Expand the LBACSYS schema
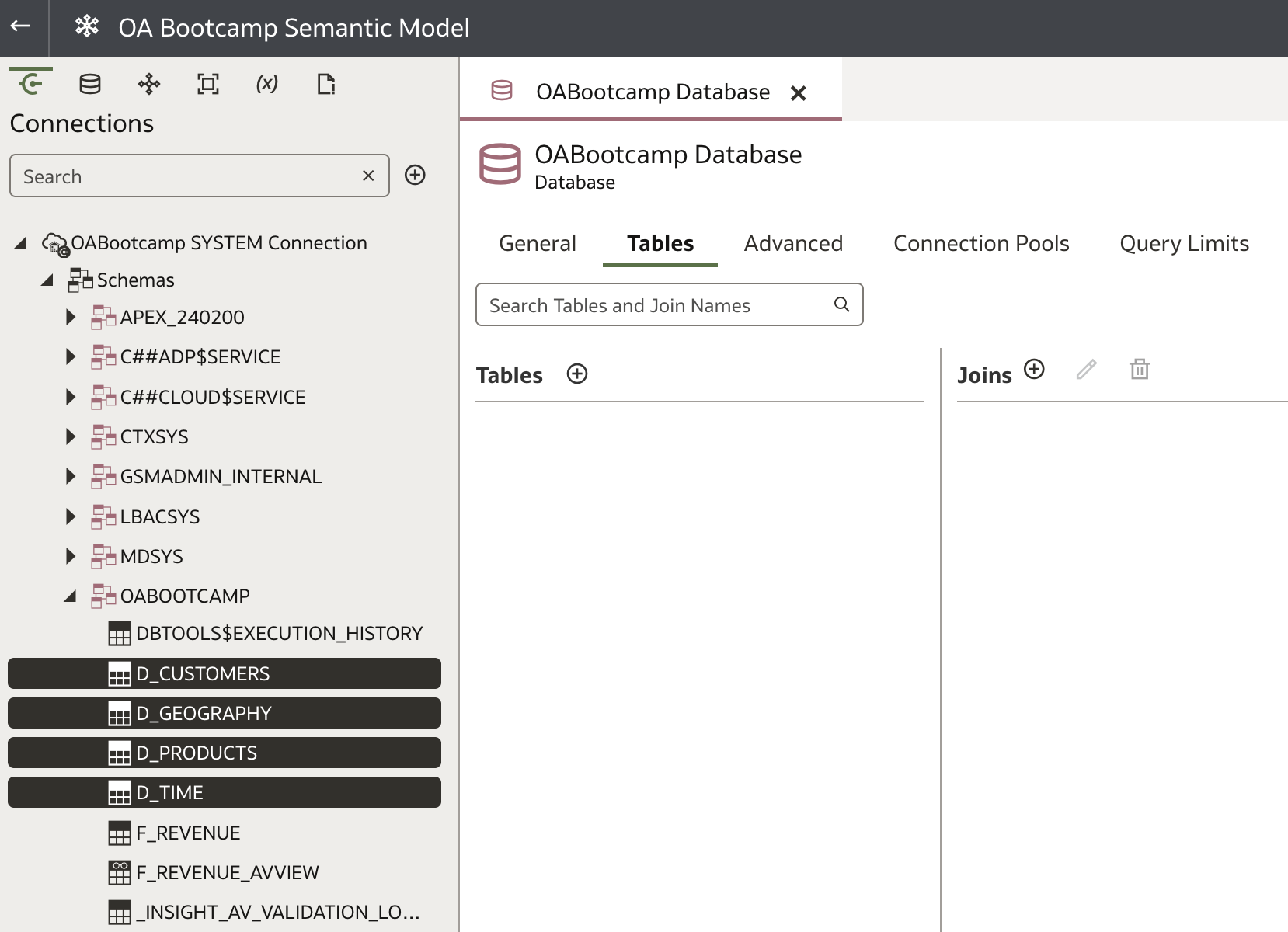This screenshot has height=932, width=1288. pos(71,516)
